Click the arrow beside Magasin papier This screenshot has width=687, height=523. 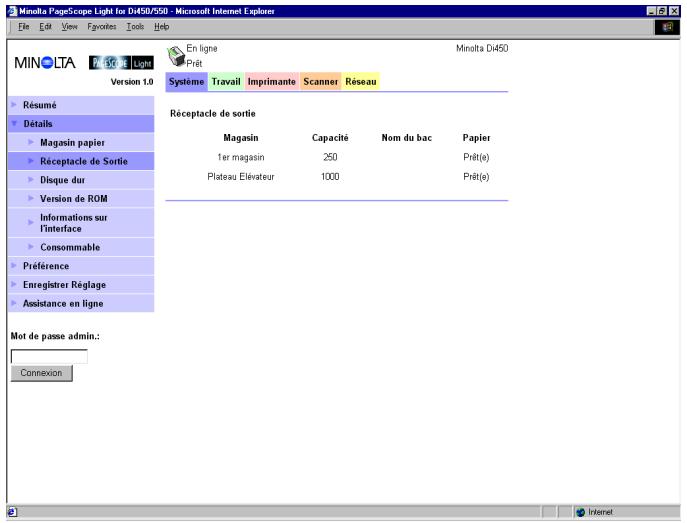(x=31, y=142)
